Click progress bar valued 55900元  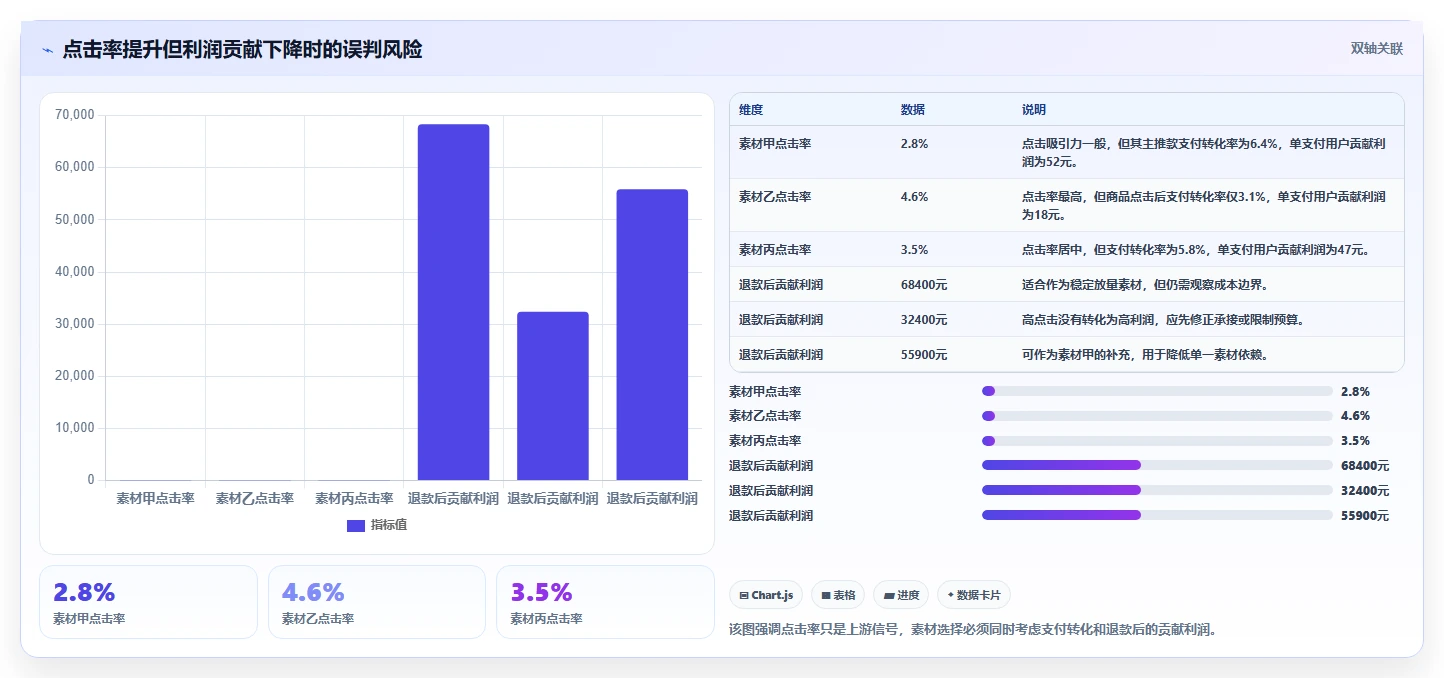1157,515
